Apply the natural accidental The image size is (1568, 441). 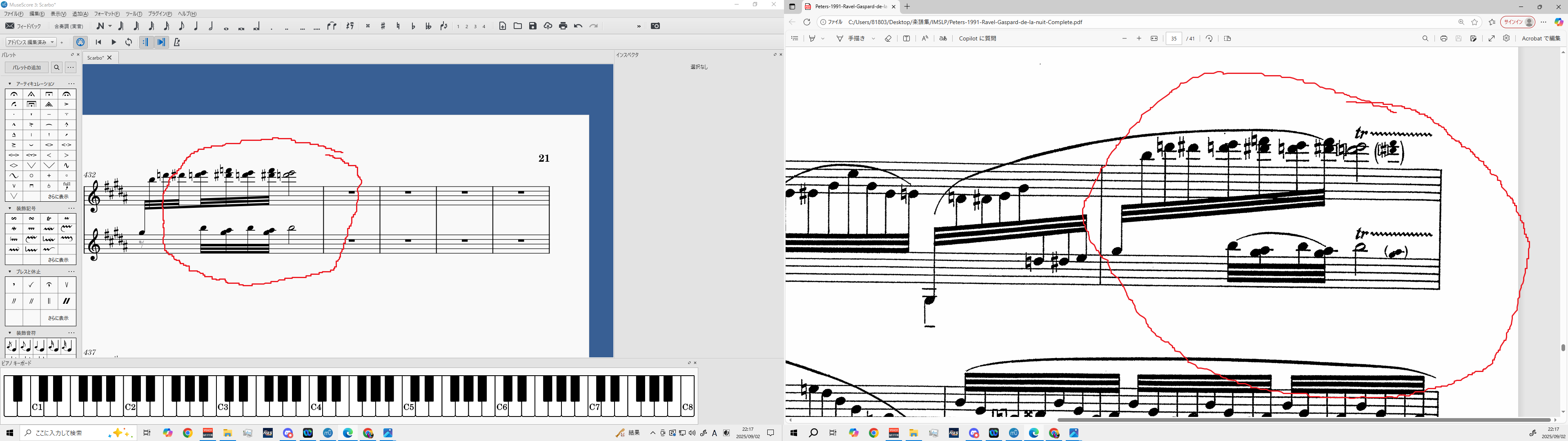[398, 26]
